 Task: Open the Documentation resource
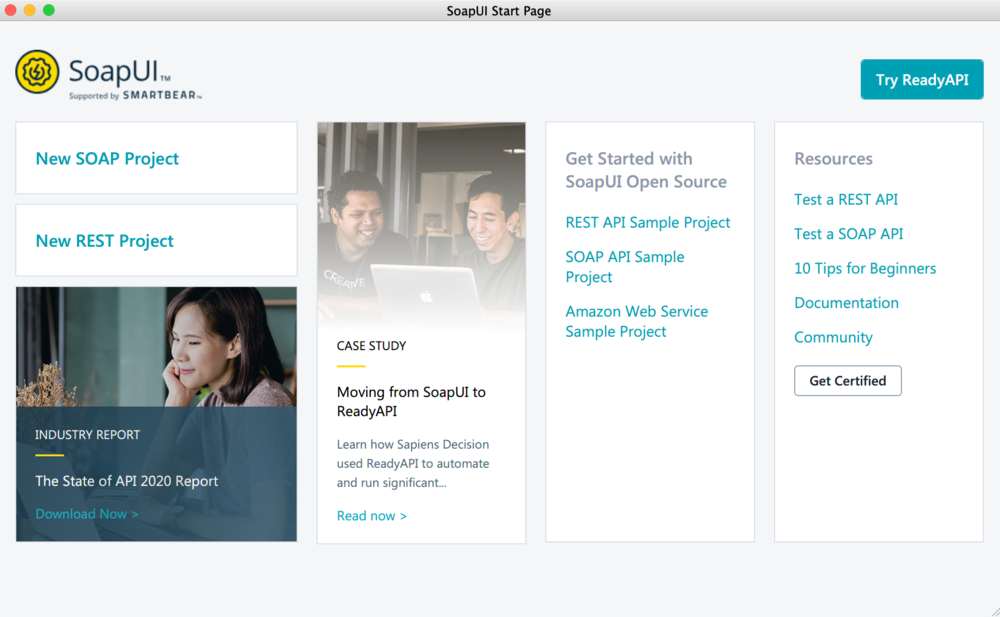(x=846, y=302)
